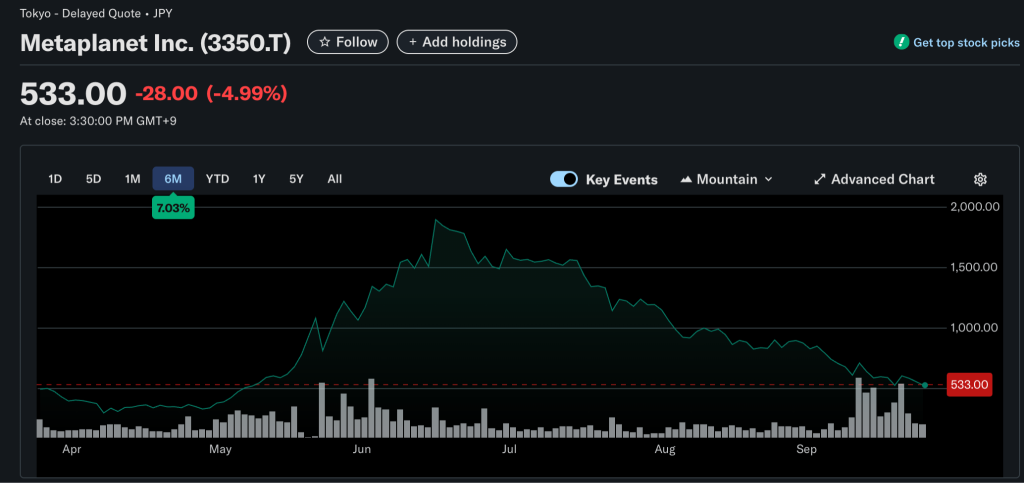This screenshot has height=483, width=1024.
Task: Select the 5D time range tab
Action: pos(93,179)
